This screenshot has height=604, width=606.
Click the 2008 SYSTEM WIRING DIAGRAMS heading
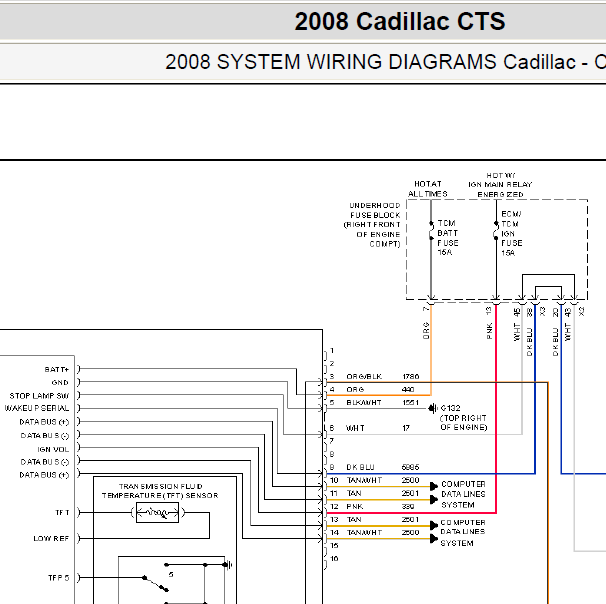[385, 62]
